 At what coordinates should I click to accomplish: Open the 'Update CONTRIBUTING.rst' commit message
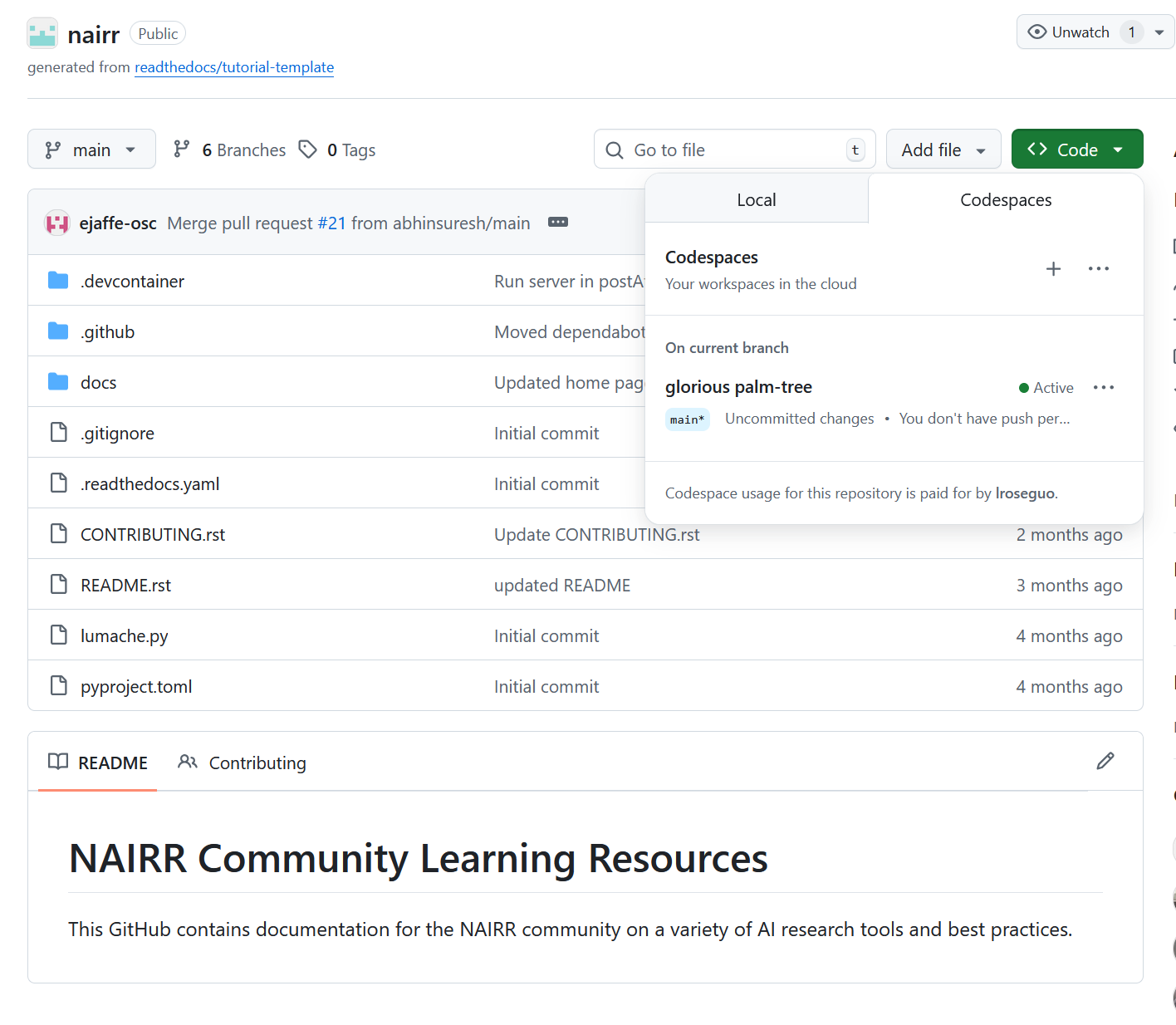pos(597,534)
